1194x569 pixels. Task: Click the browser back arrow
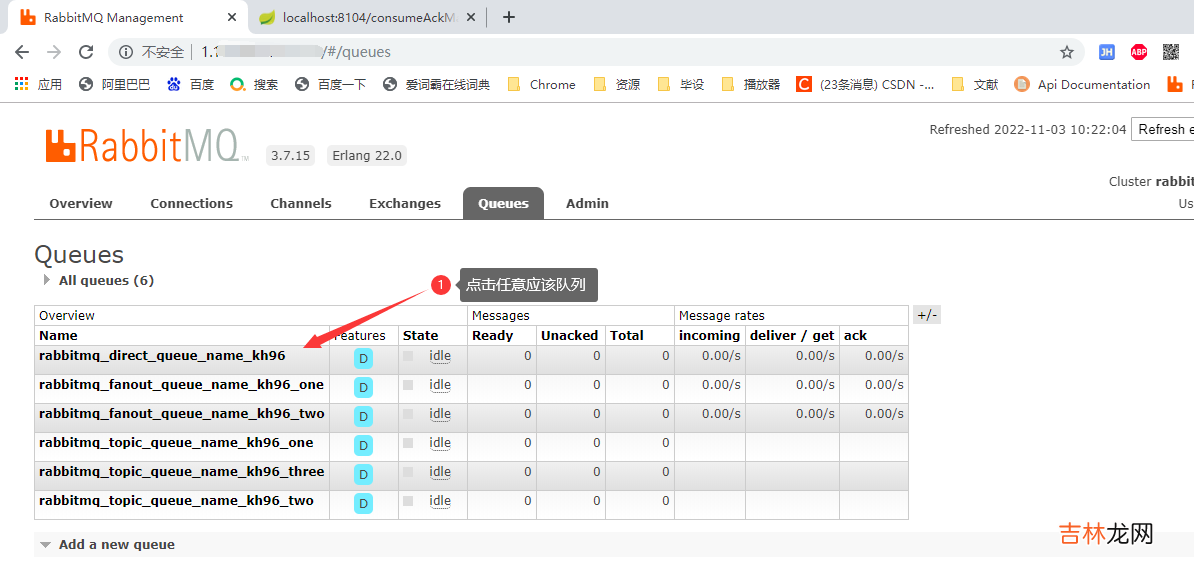22,52
